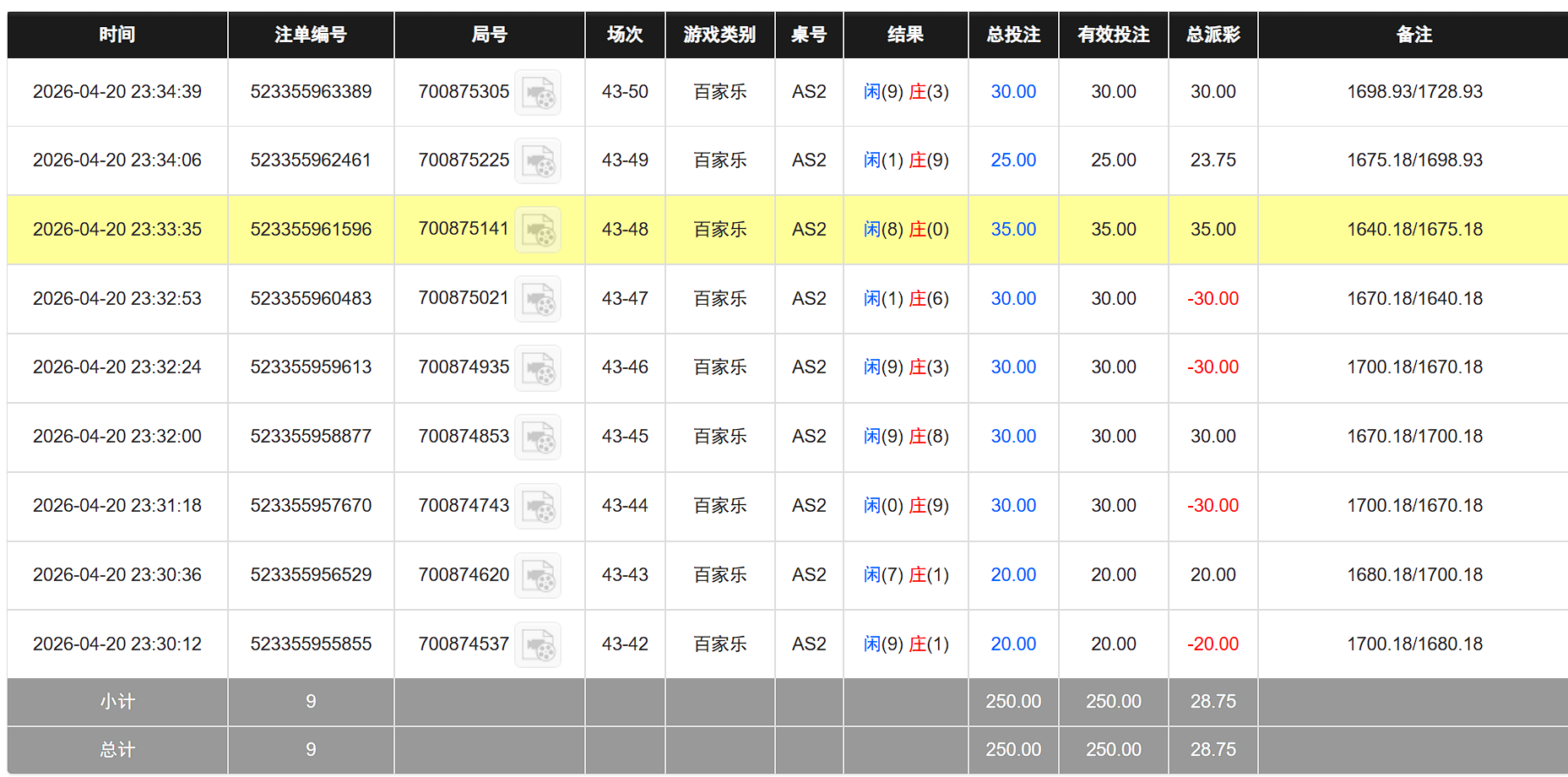Click remark 1640.18/1675.18
The image size is (1568, 777).
1414,229
